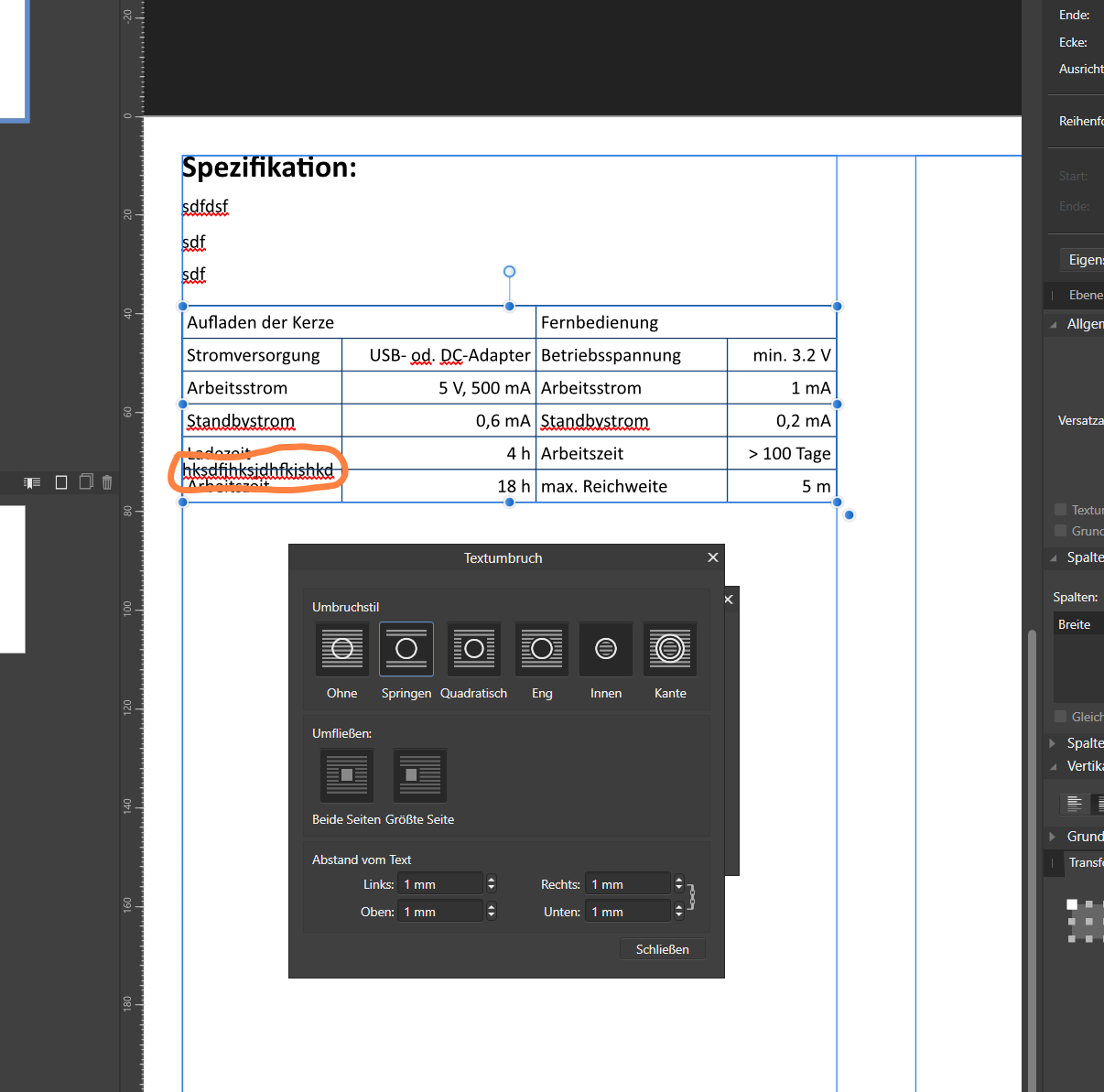
Task: Increase the Rechts distance with up arrow
Action: (x=679, y=881)
